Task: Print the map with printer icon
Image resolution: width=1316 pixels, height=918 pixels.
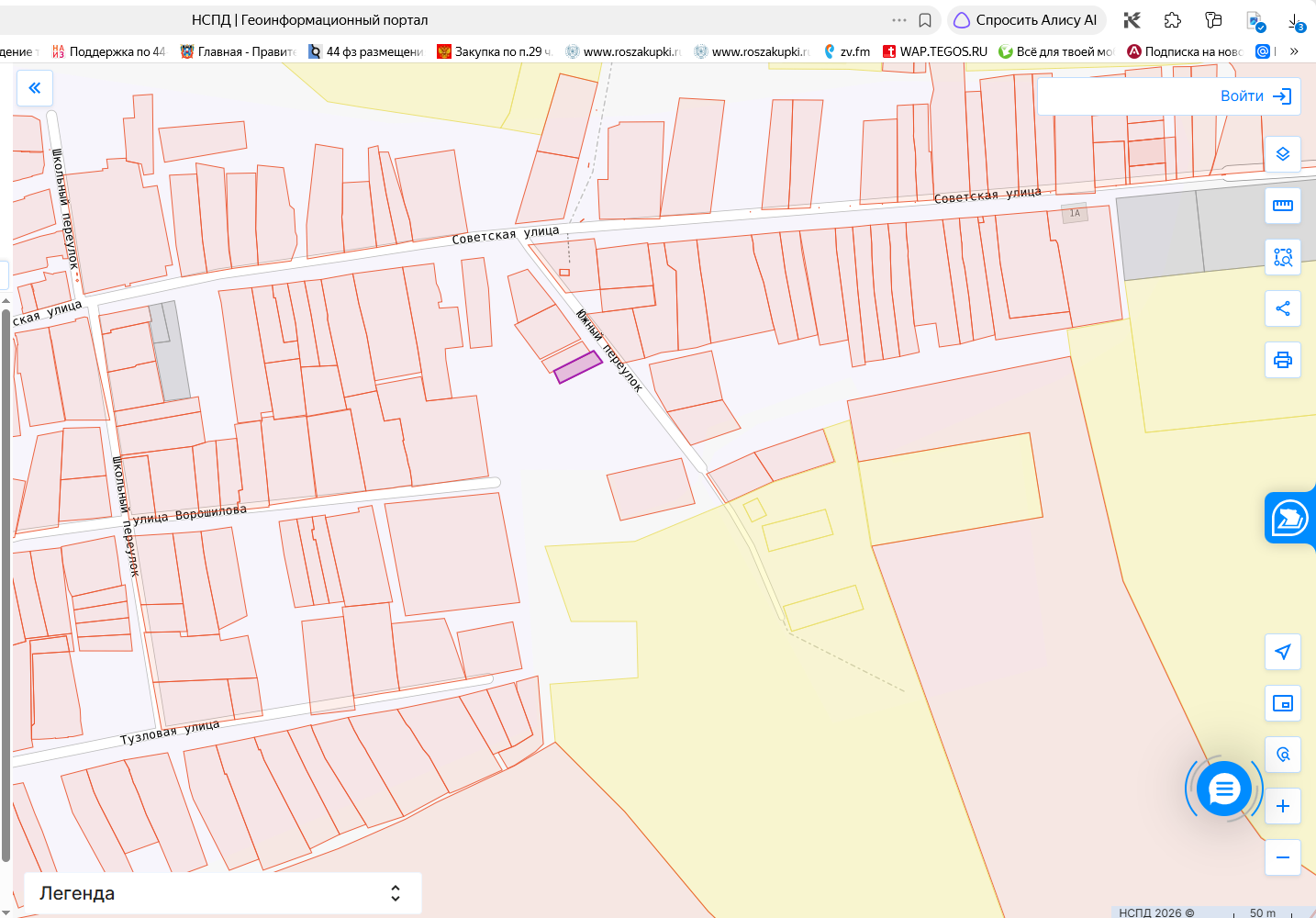Action: point(1283,360)
